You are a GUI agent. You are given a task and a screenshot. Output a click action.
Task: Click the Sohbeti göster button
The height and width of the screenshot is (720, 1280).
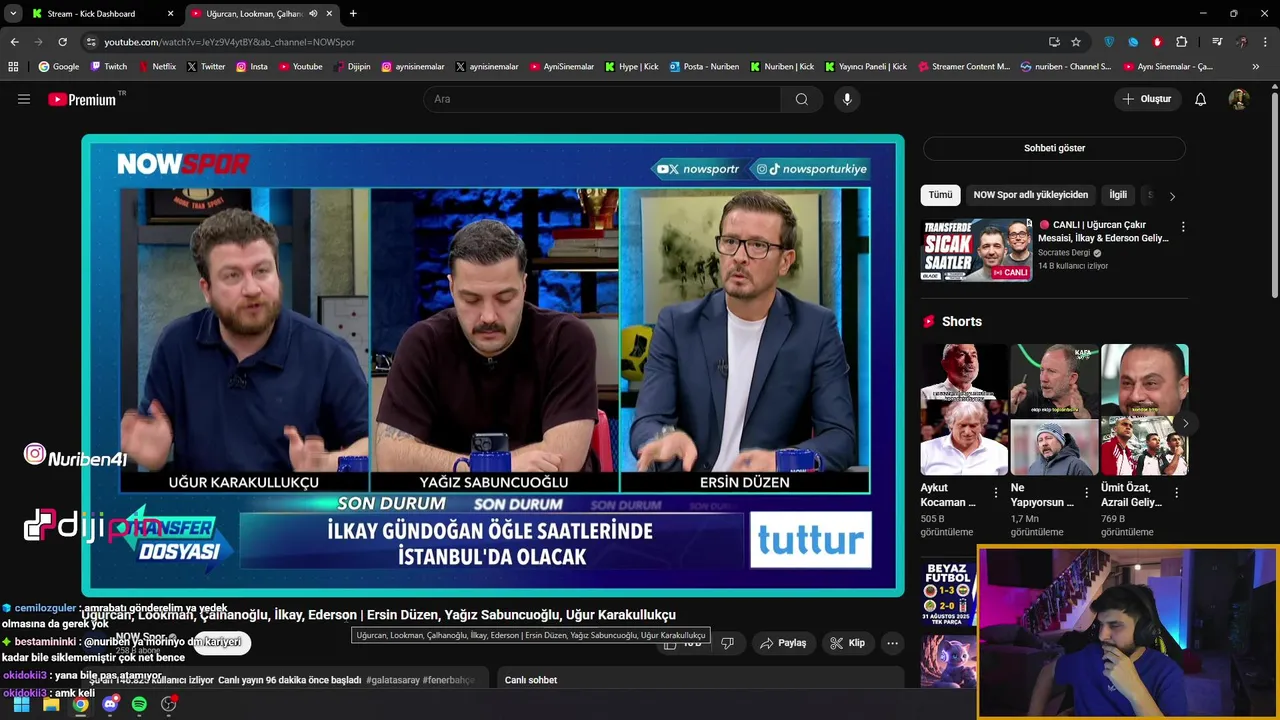click(1054, 148)
